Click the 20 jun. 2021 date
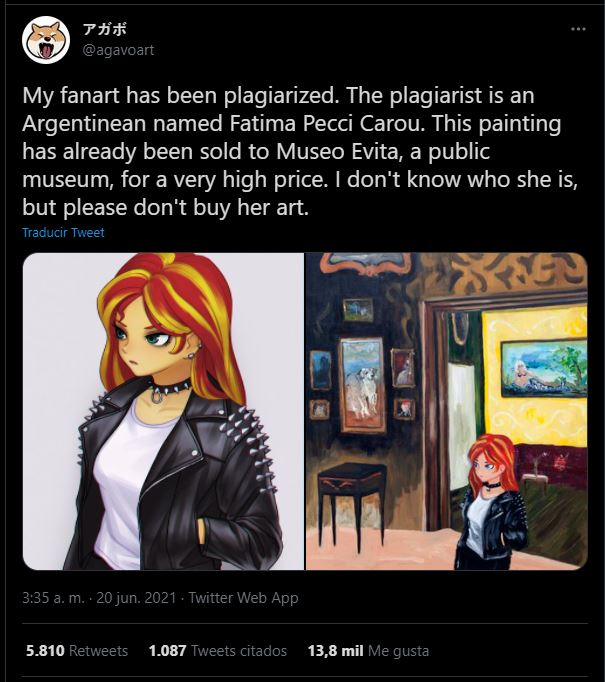 click(136, 598)
